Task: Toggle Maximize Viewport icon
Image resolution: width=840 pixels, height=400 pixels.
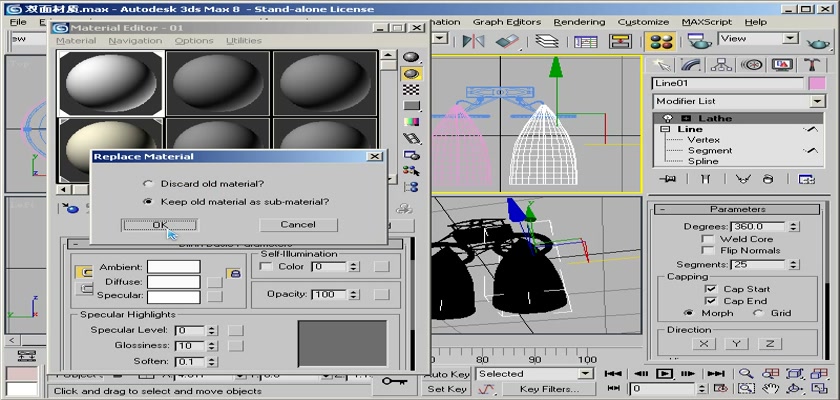Action: tap(820, 388)
